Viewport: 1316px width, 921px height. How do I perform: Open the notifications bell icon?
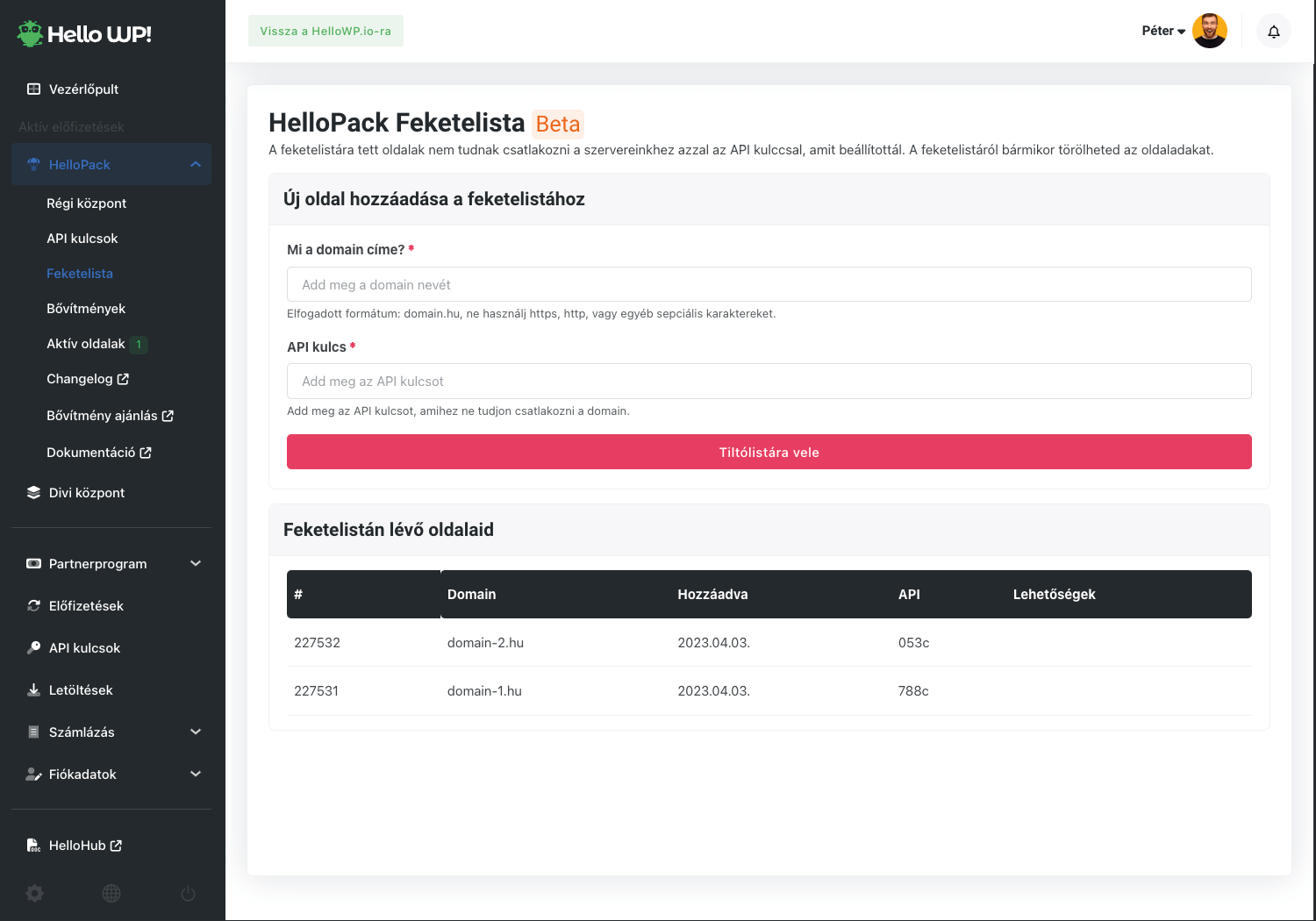(x=1274, y=32)
